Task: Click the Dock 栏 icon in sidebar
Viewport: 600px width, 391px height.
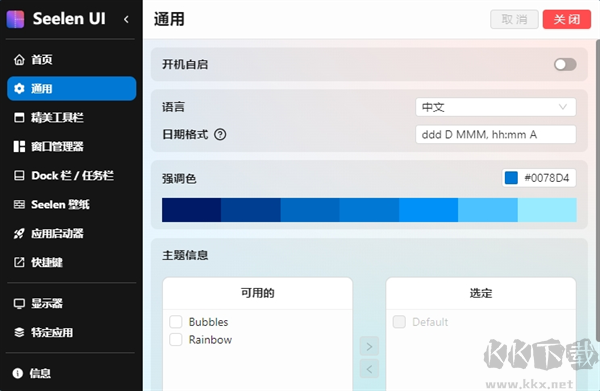Action: (x=19, y=176)
